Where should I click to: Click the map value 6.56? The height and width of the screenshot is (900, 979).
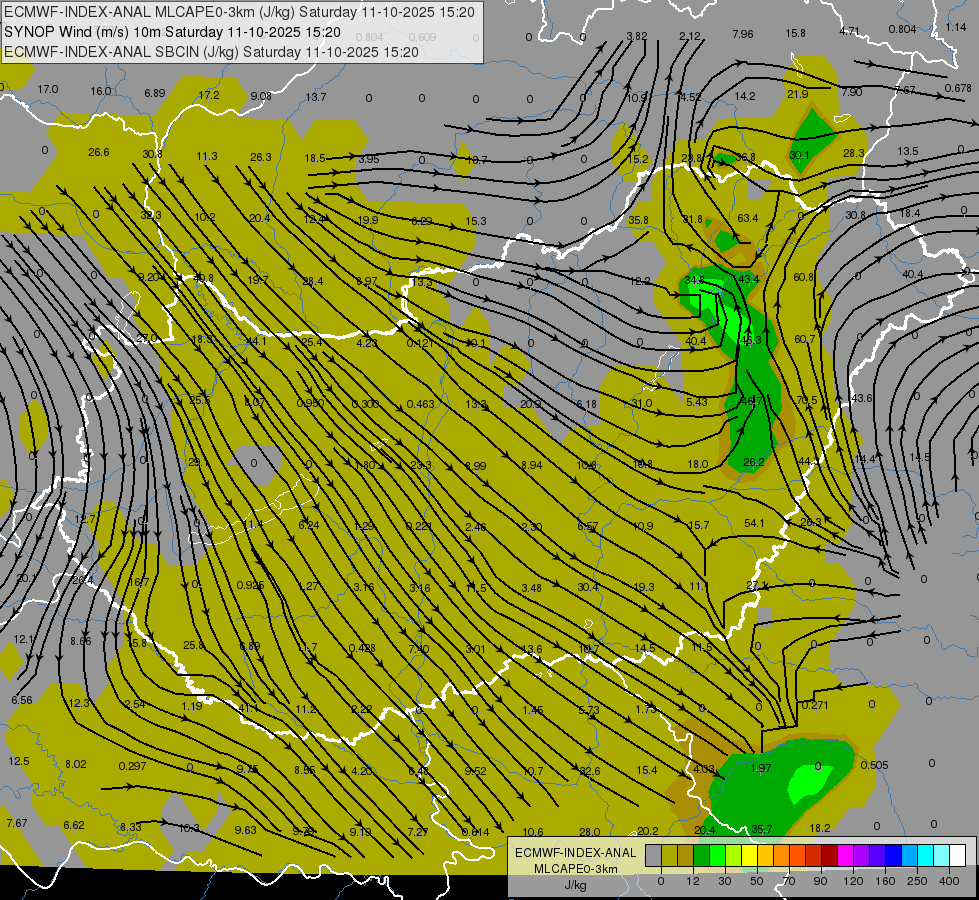[22, 700]
